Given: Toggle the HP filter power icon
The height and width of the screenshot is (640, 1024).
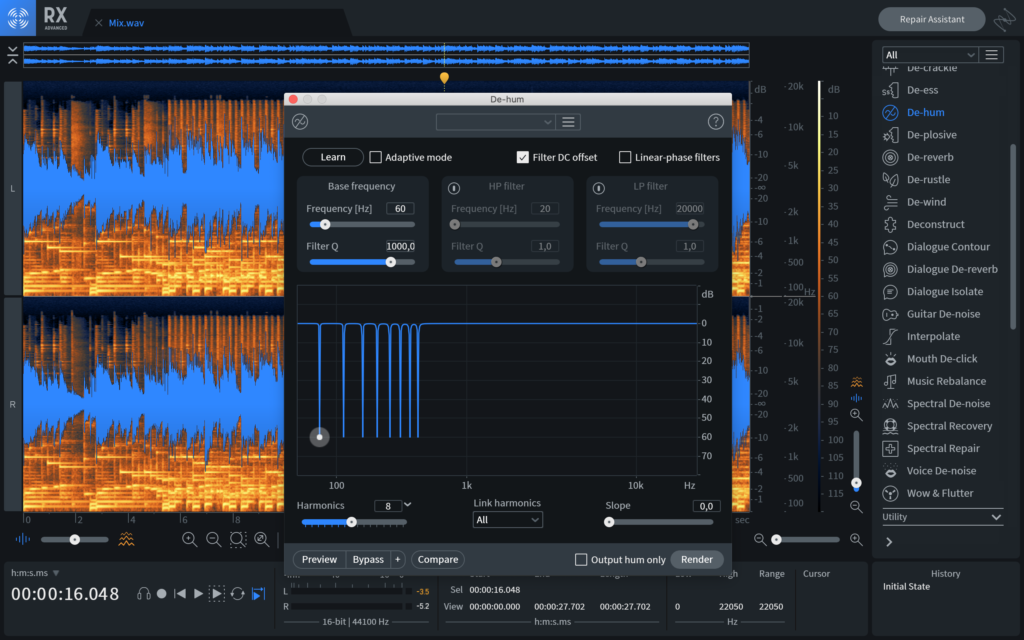Looking at the screenshot, I should (x=454, y=187).
